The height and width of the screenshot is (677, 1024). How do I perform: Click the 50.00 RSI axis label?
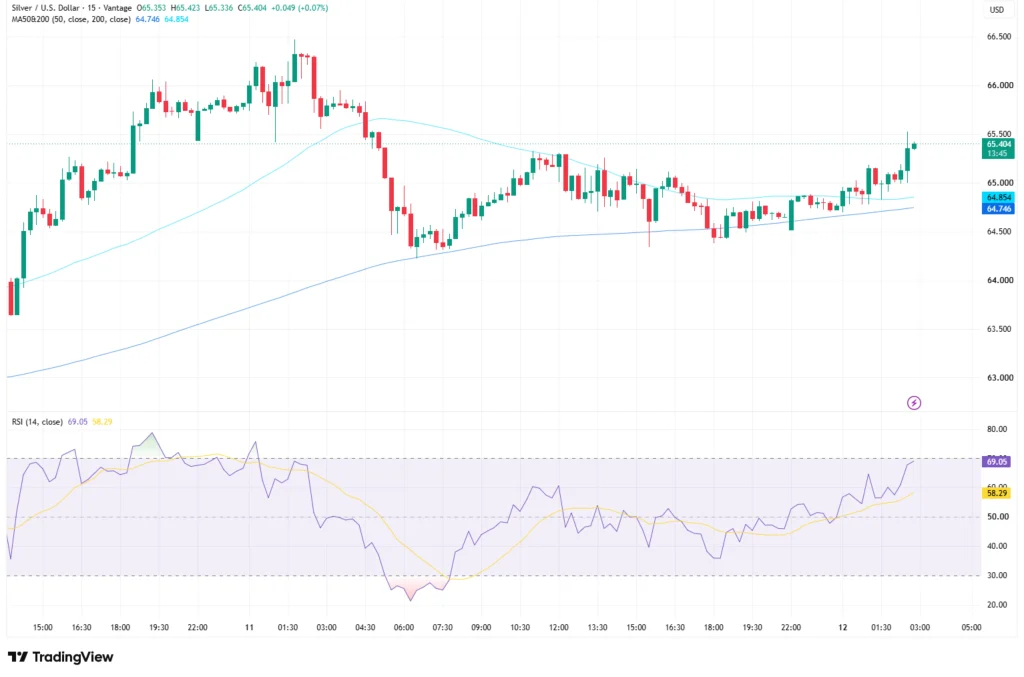click(997, 517)
